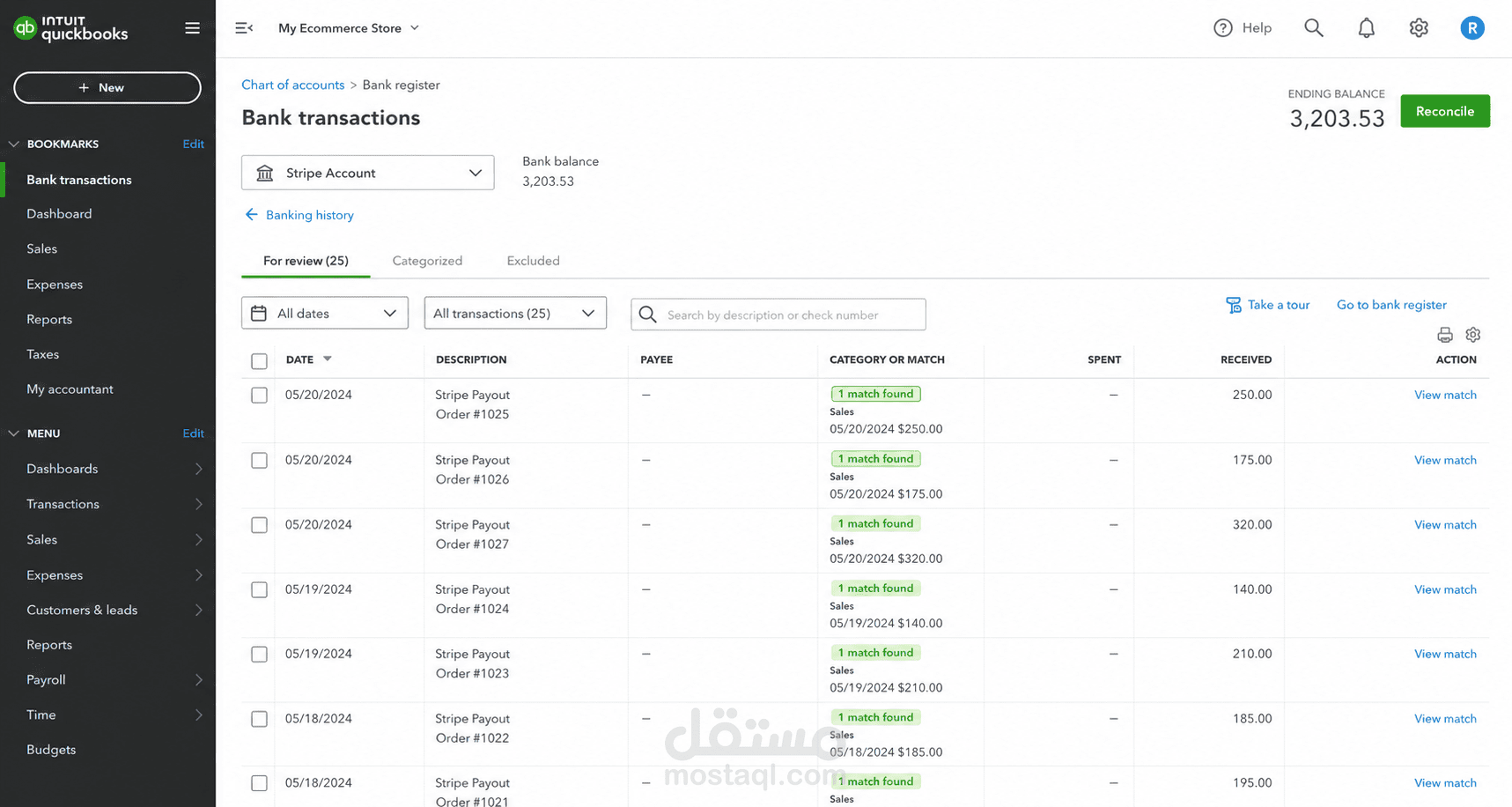Click the search magnifier in description field
This screenshot has width=1512, height=807.
647,315
